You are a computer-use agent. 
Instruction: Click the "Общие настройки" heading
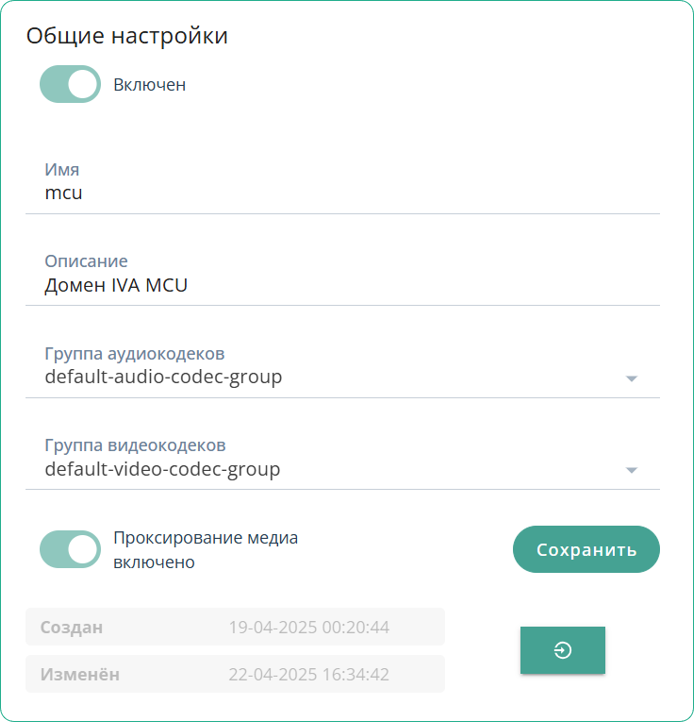(127, 36)
